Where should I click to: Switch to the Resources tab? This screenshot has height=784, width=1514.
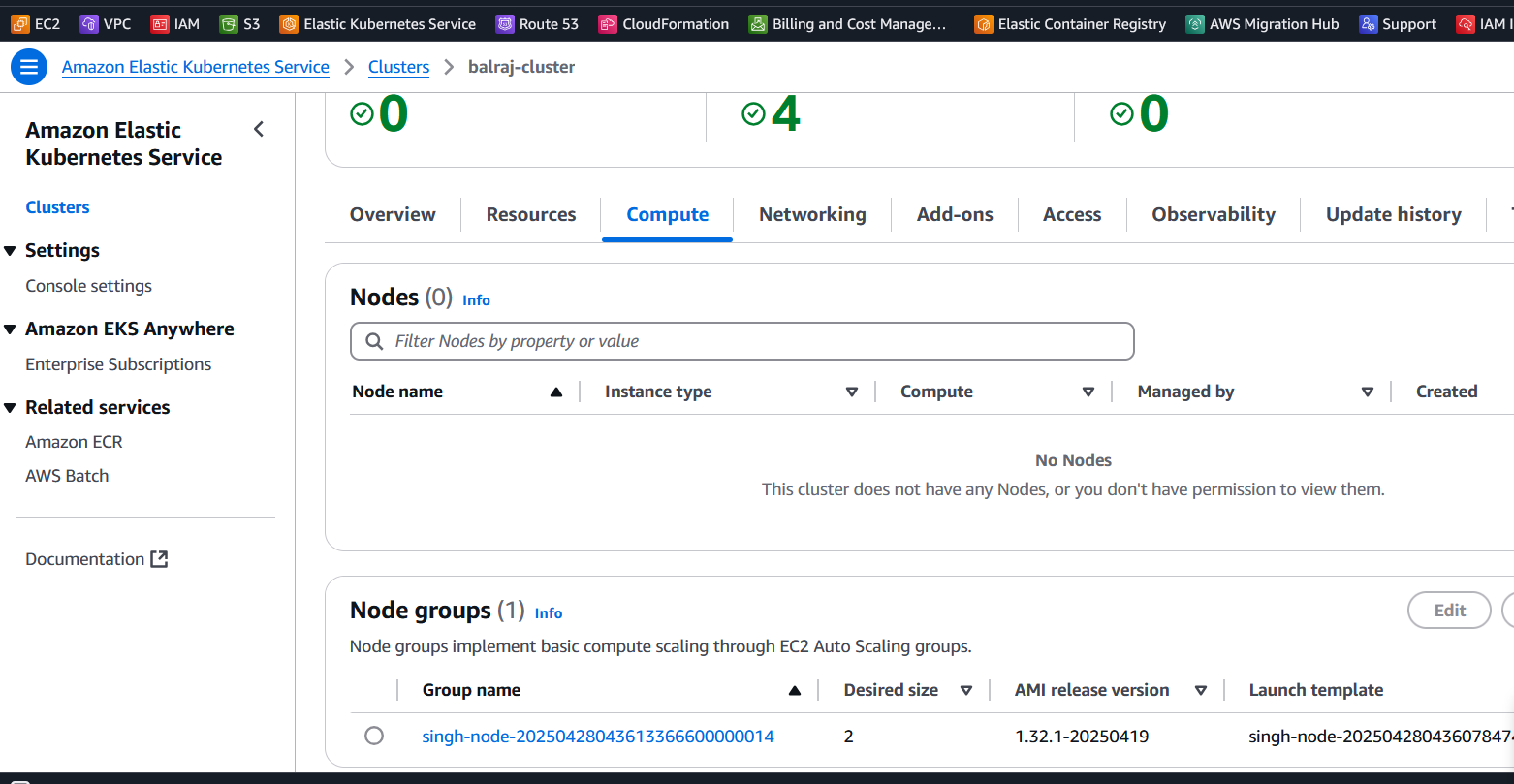point(531,214)
